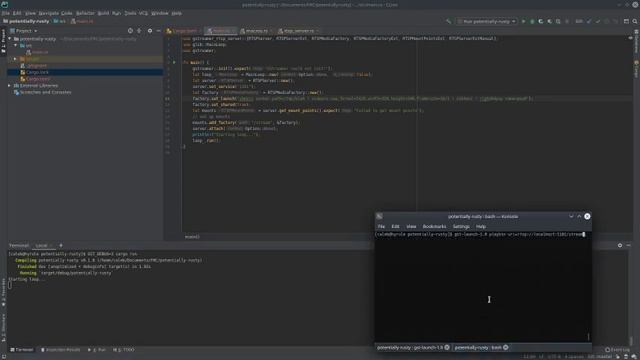Screen dimensions: 640x360
Task: Open the run configuration dropdown
Action: [487, 21]
